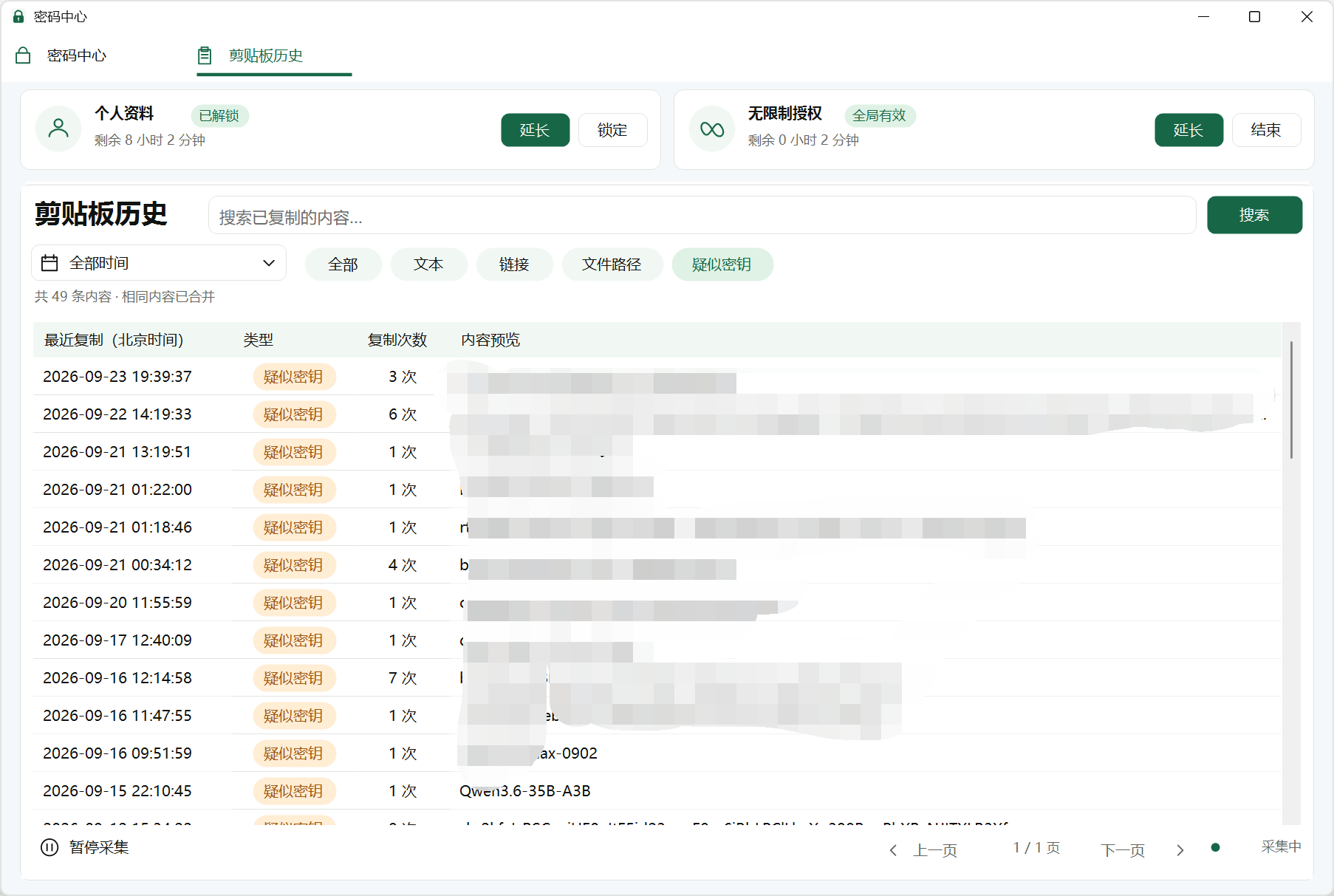Click the lock app icon in the title bar
The image size is (1334, 896).
(18, 16)
